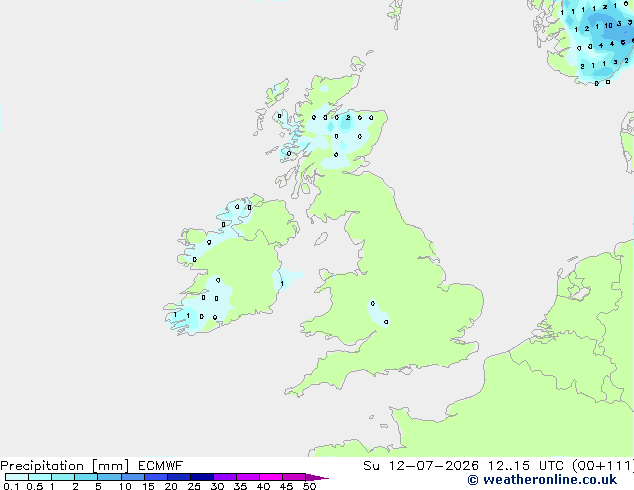Click the legend label 10

coord(125,486)
